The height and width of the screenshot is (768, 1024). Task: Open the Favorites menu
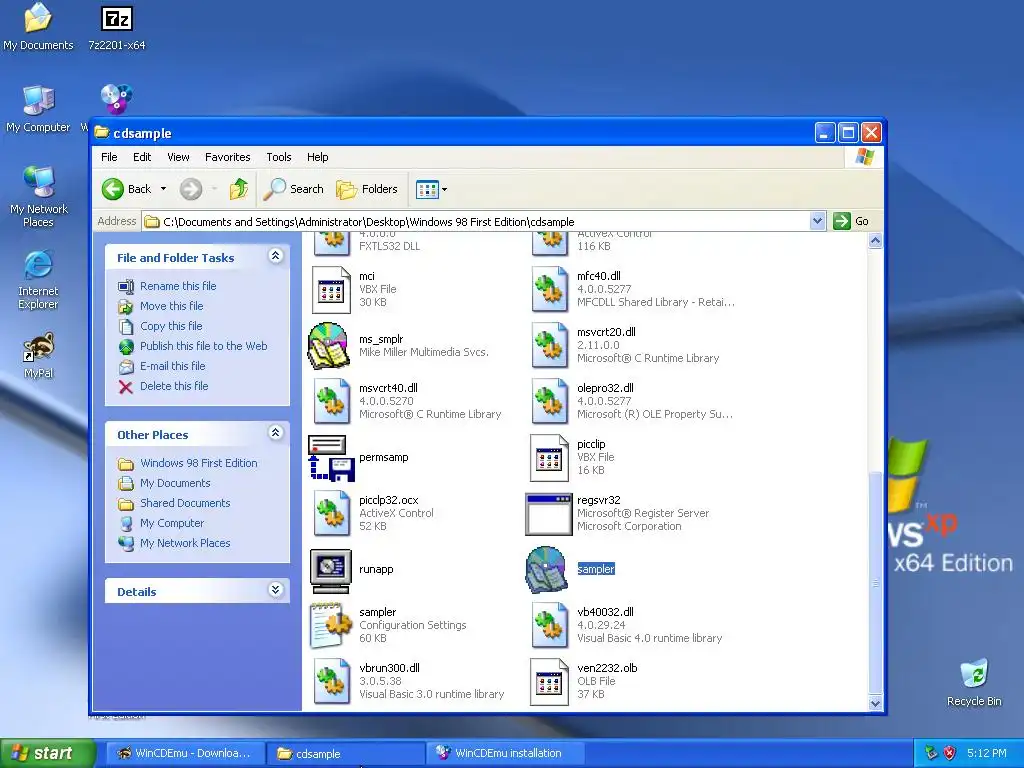(227, 157)
